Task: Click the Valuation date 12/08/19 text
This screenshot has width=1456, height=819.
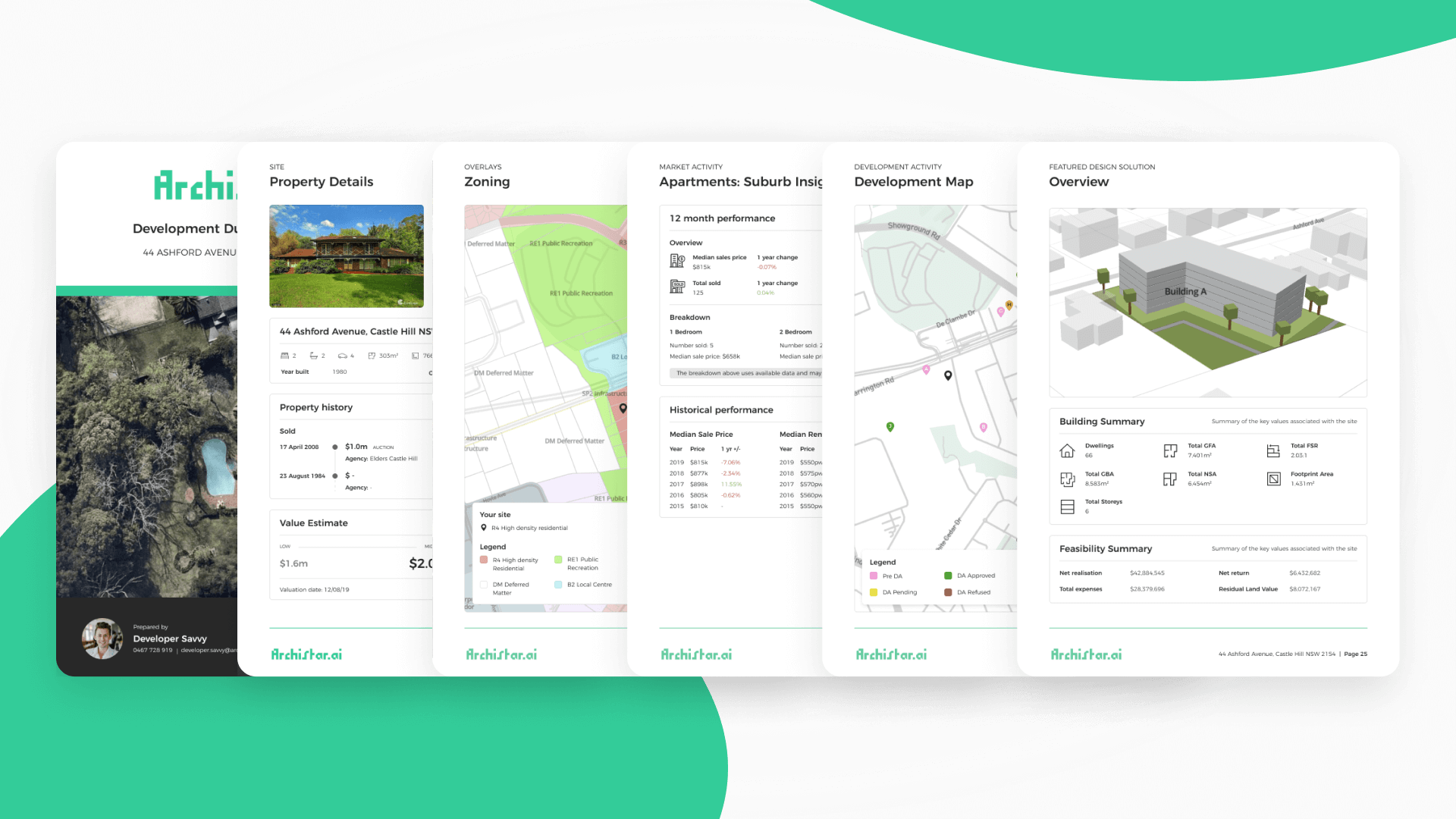Action: [x=314, y=590]
